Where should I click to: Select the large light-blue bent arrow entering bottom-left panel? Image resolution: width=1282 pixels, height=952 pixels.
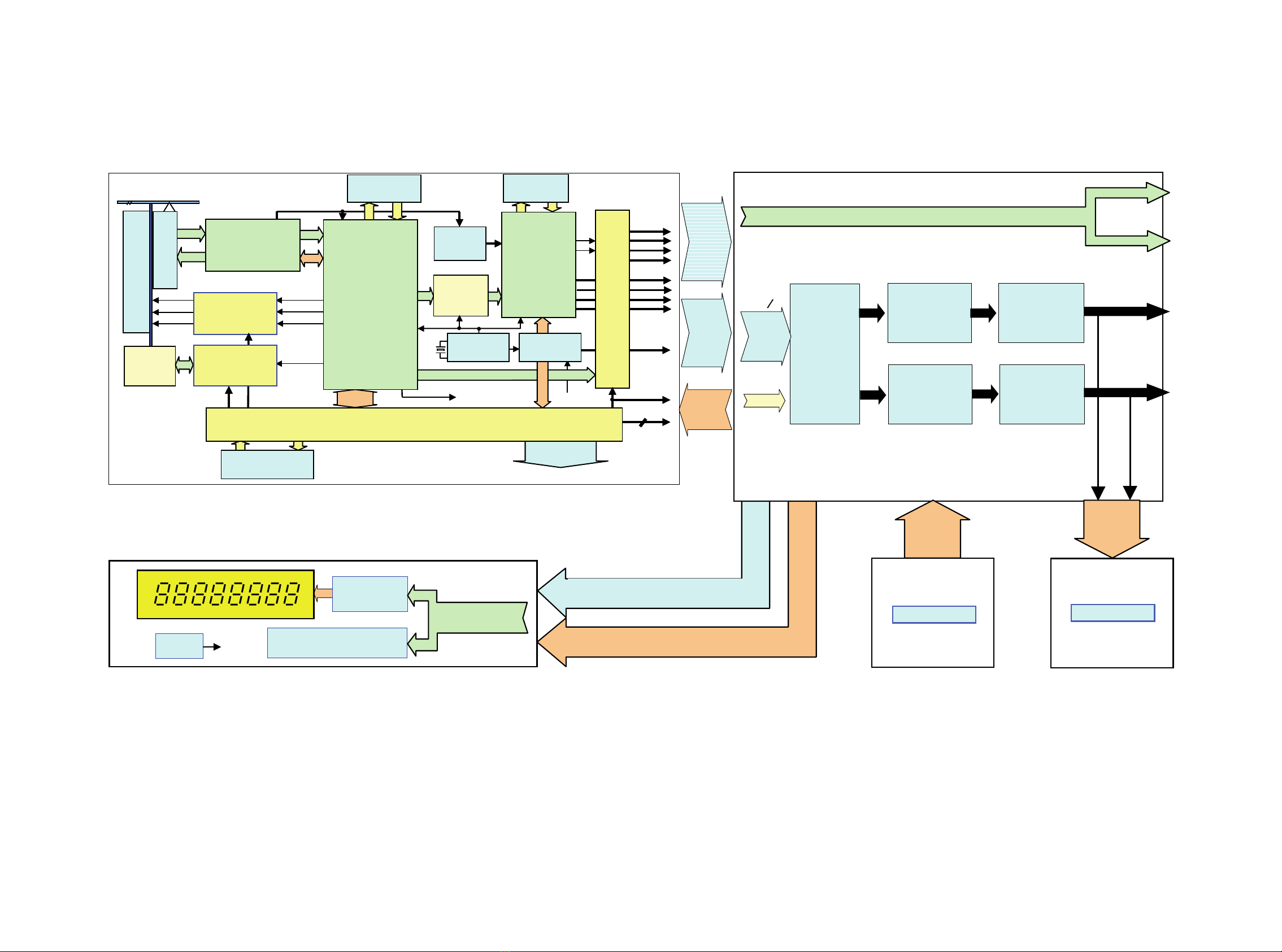pos(663,593)
